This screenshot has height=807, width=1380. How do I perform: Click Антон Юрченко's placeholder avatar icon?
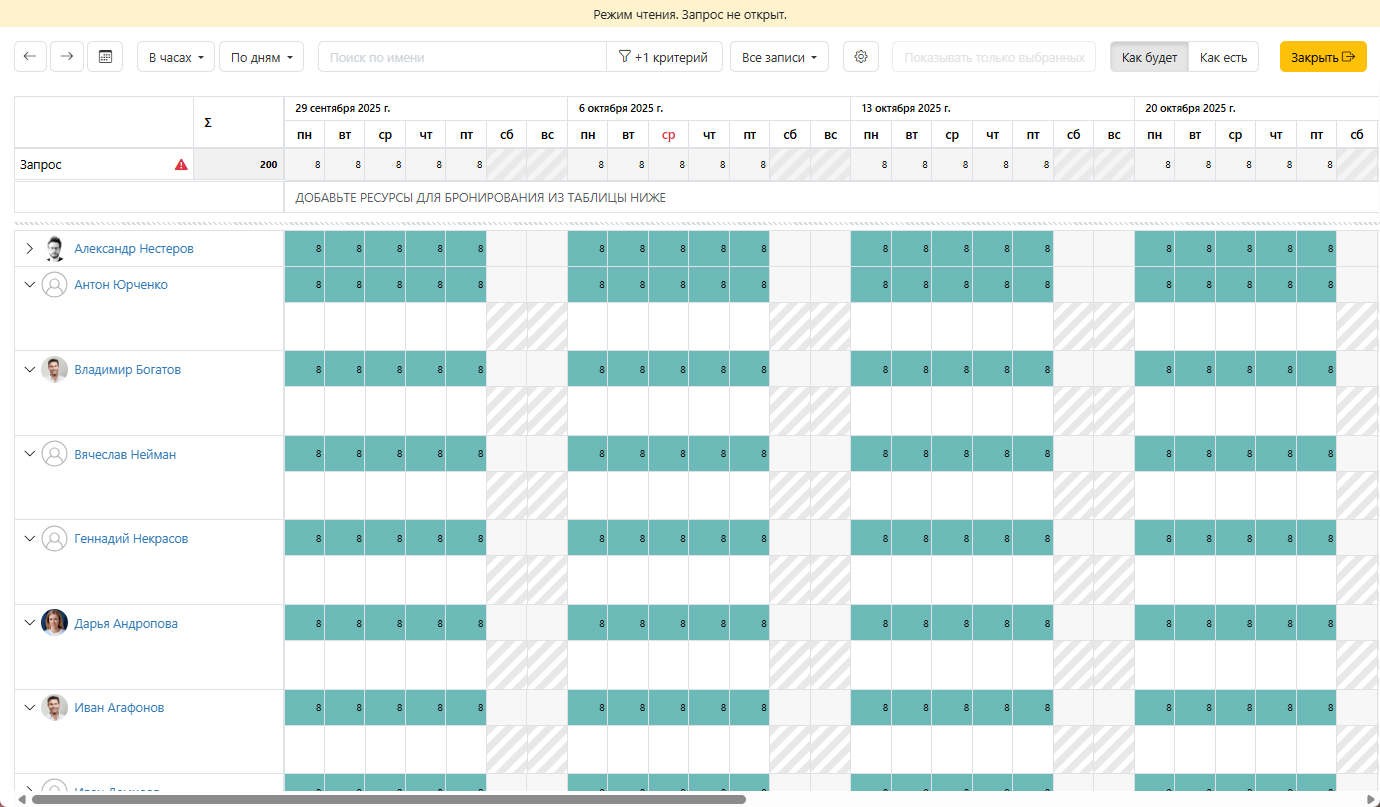(x=54, y=285)
